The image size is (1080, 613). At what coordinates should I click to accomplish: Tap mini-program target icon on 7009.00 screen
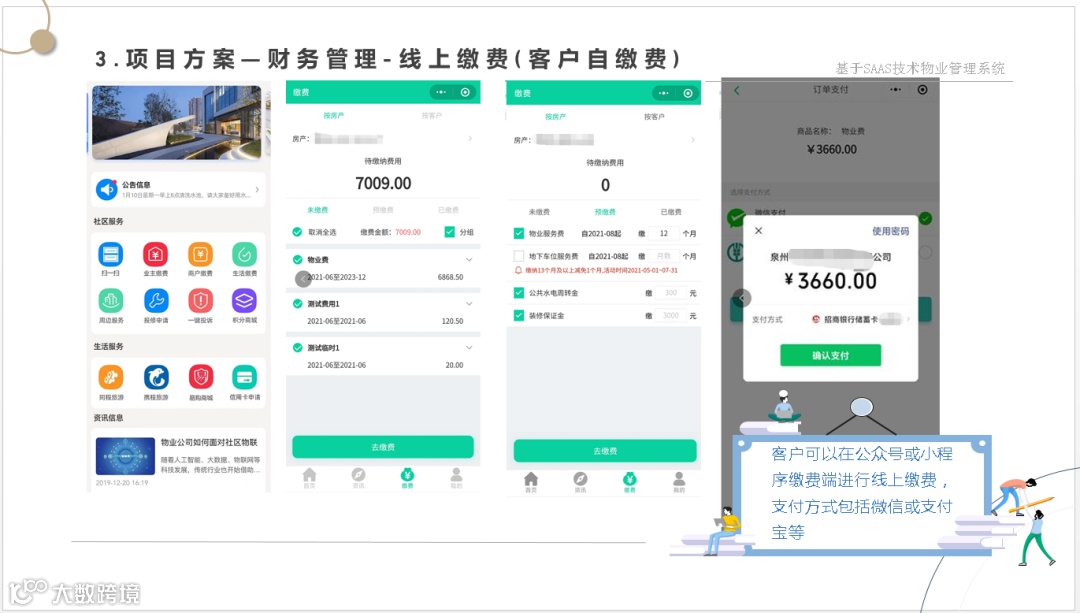(466, 92)
